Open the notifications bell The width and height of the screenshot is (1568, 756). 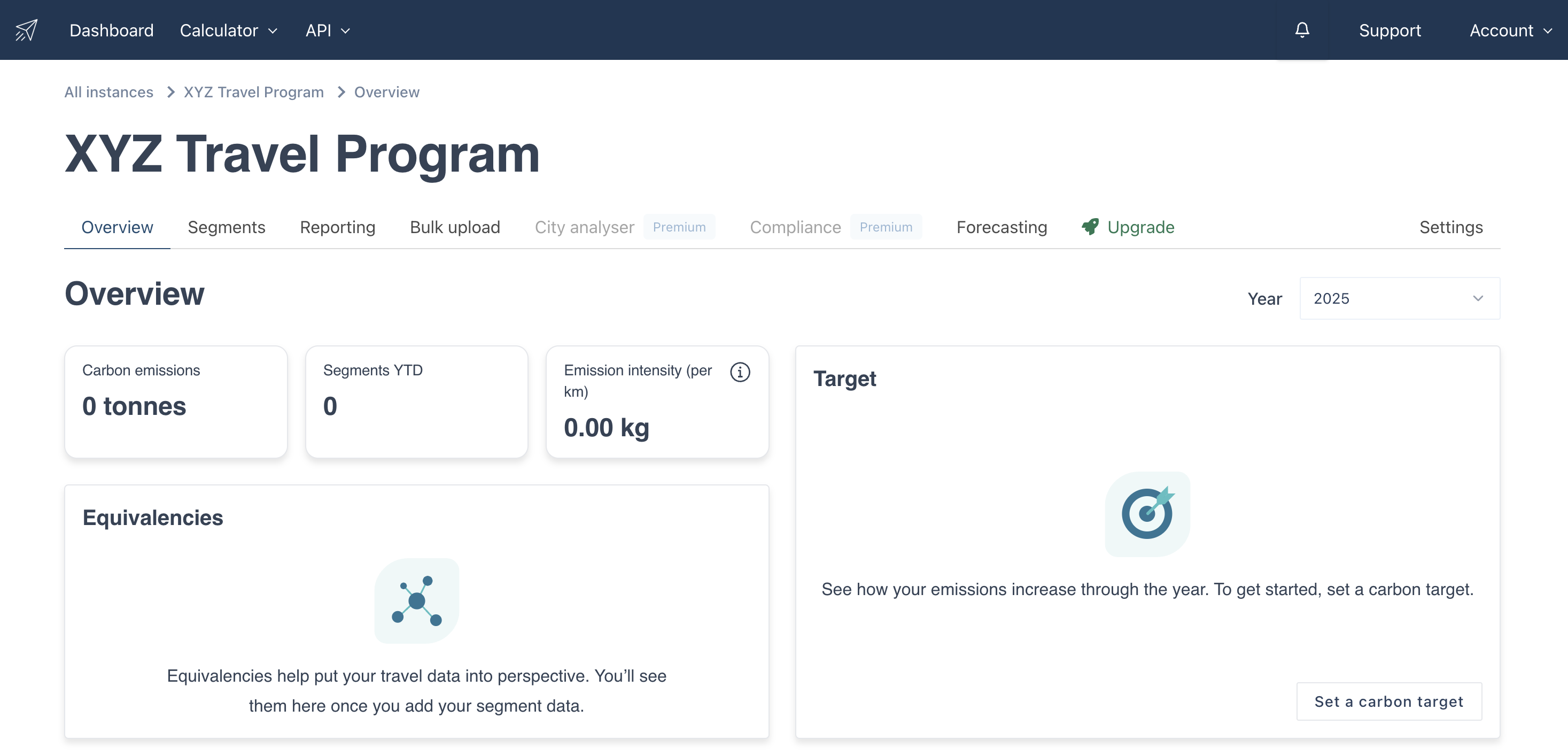point(1301,30)
